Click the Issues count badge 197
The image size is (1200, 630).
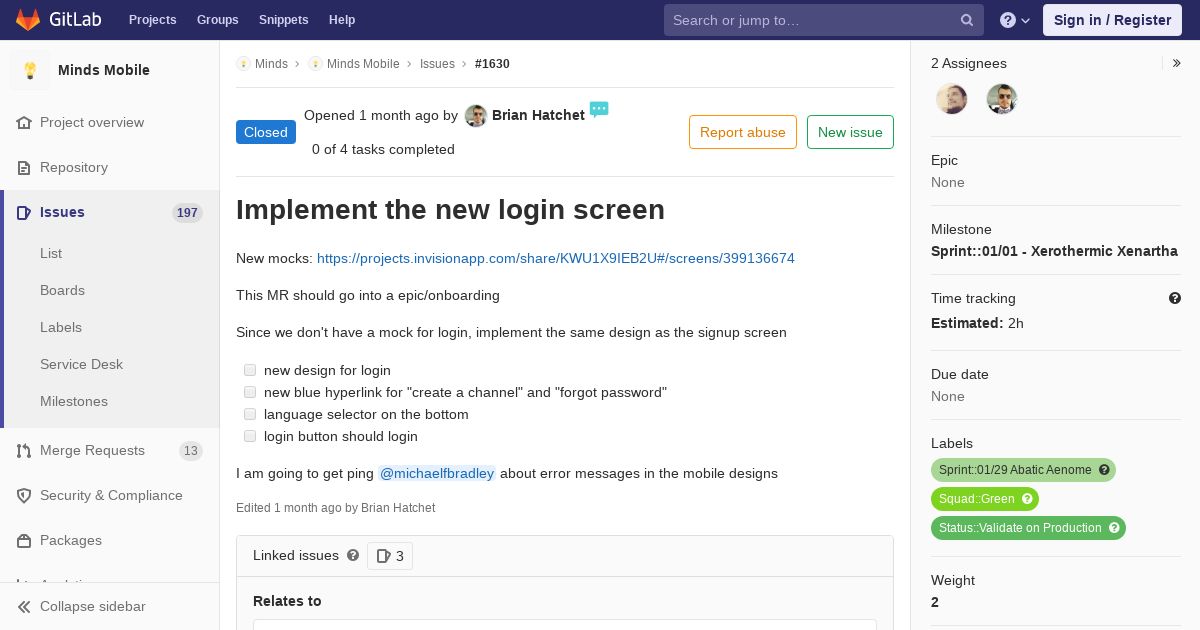187,213
